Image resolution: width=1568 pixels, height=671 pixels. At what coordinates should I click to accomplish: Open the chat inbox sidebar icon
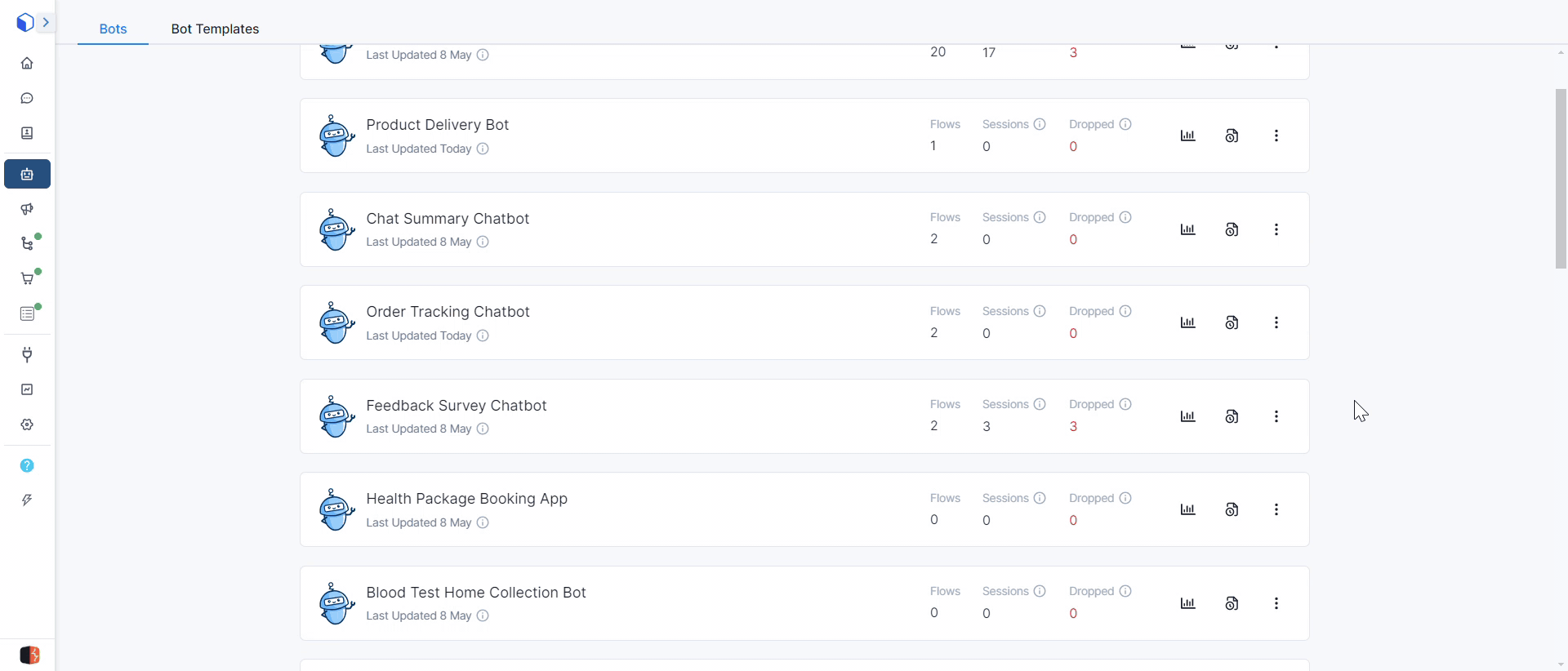coord(27,99)
